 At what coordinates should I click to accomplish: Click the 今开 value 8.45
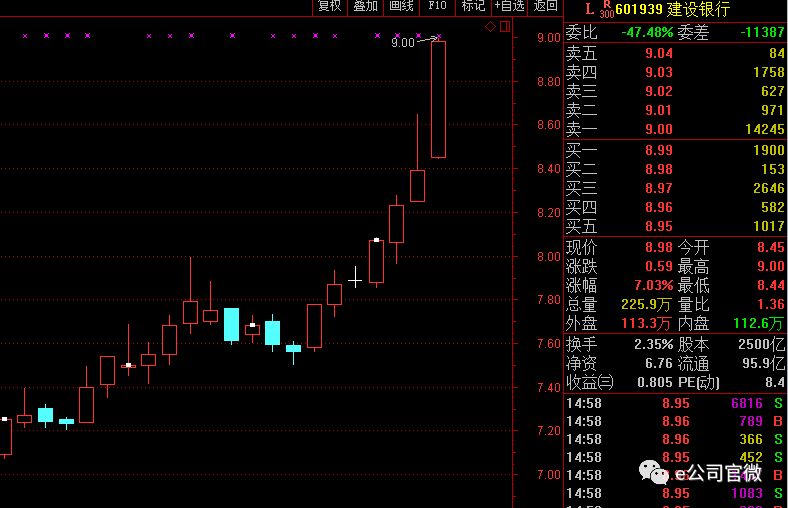tap(771, 247)
